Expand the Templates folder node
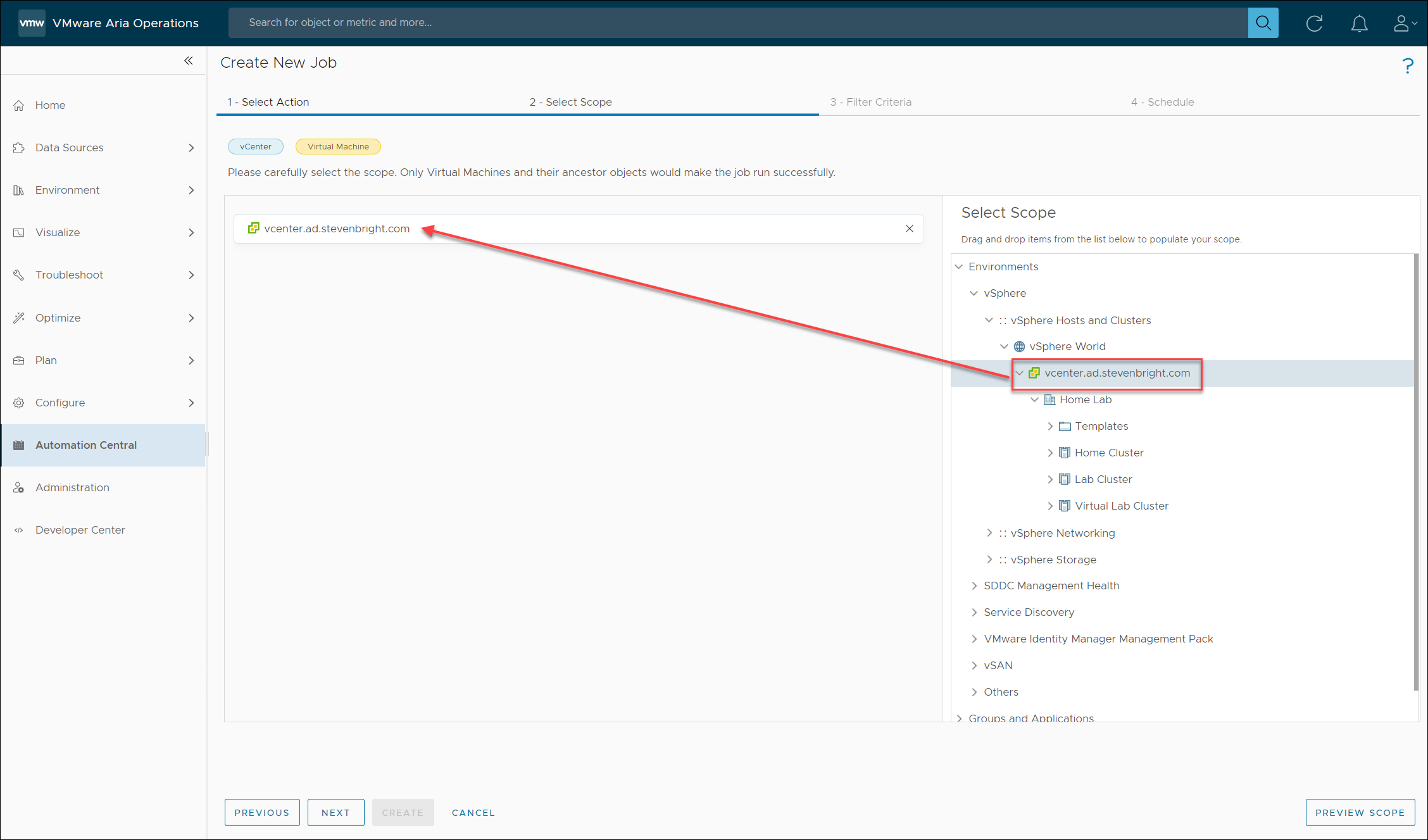The width and height of the screenshot is (1428, 840). [x=1050, y=426]
